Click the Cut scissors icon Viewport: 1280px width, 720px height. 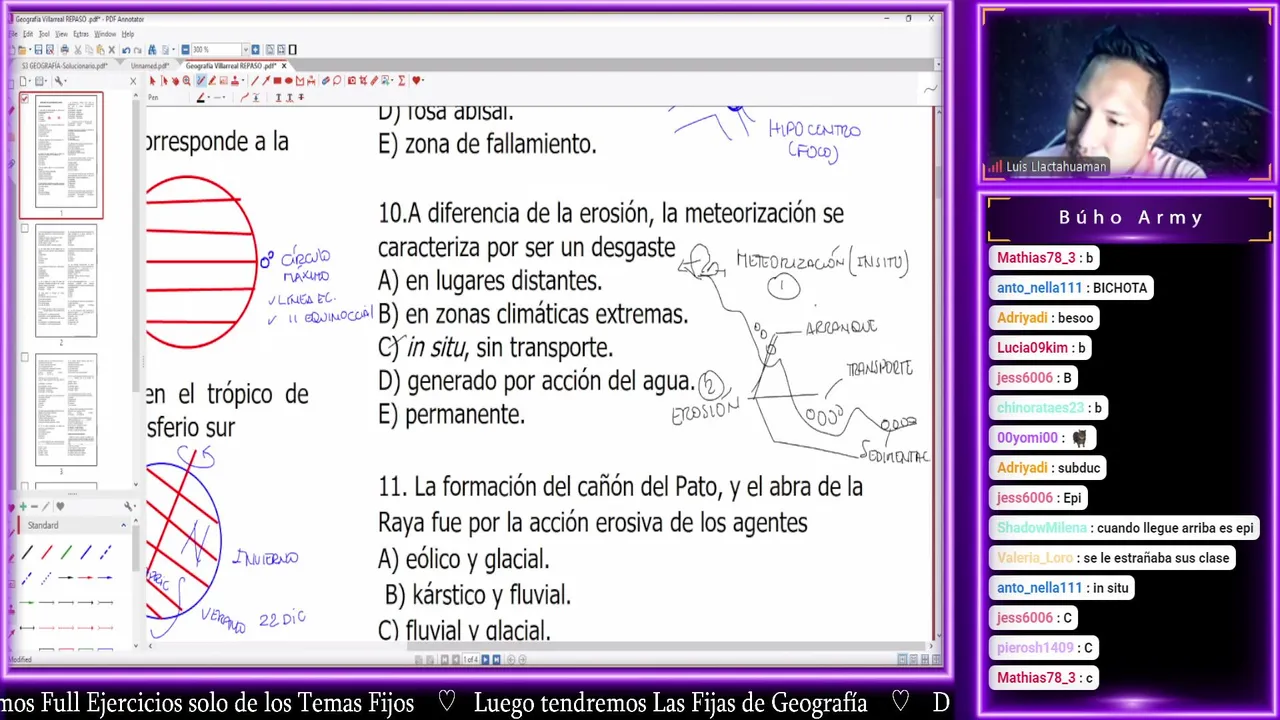(77, 50)
